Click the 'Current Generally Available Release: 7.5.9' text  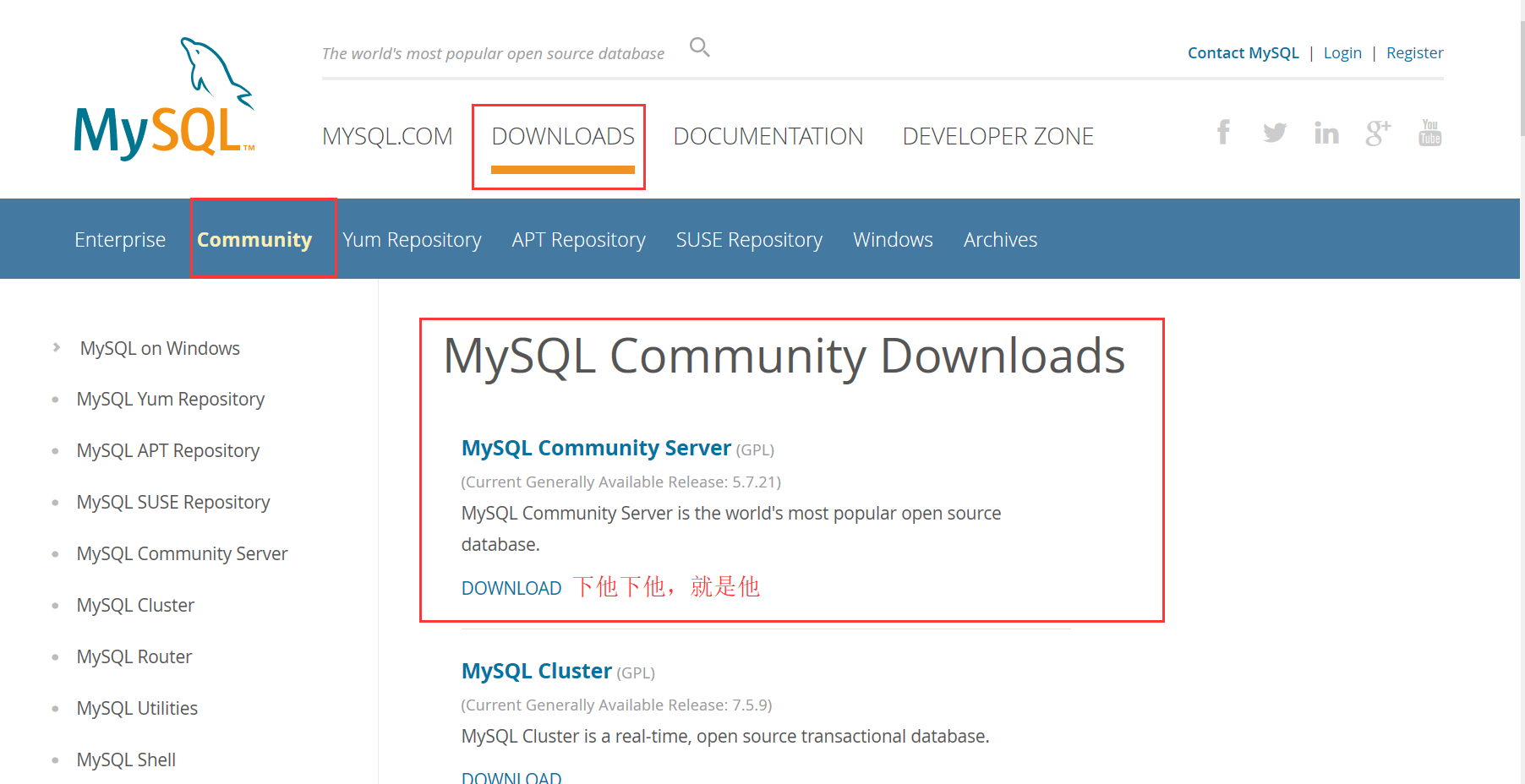(x=617, y=705)
